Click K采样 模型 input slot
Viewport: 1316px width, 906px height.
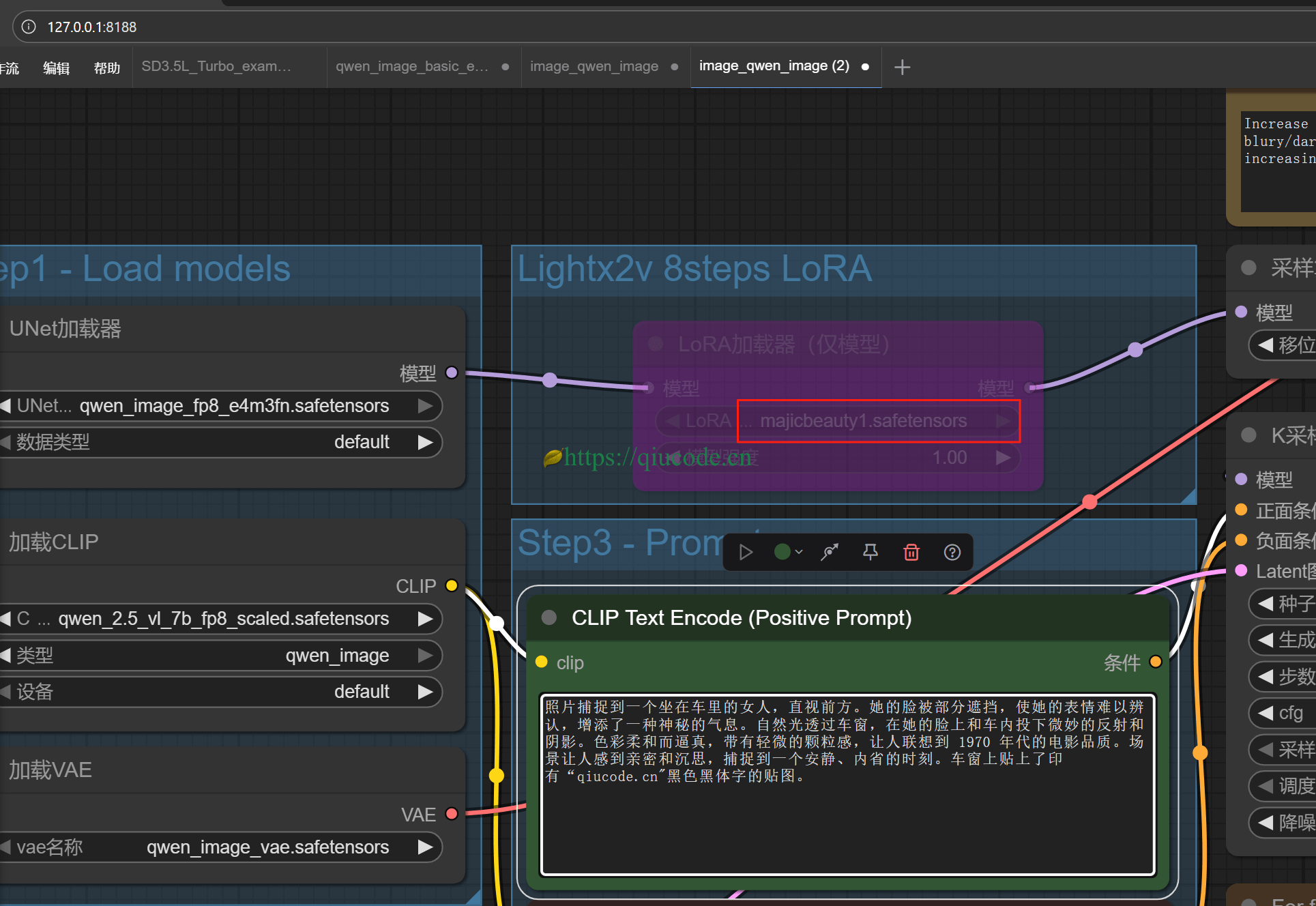[1242, 479]
